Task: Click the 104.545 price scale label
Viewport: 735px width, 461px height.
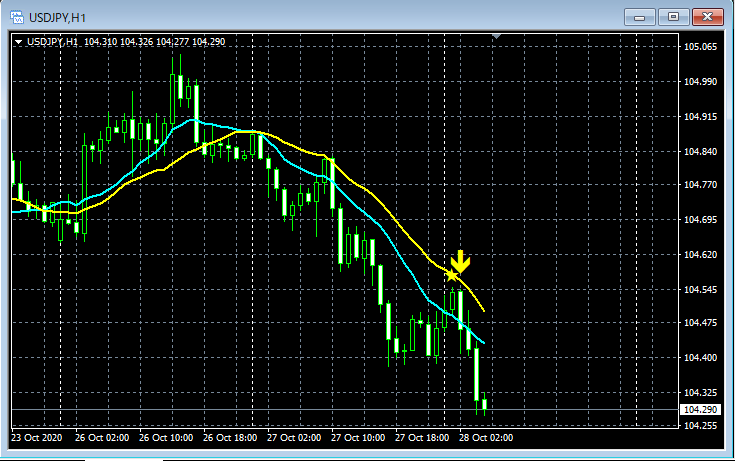Action: tap(700, 289)
